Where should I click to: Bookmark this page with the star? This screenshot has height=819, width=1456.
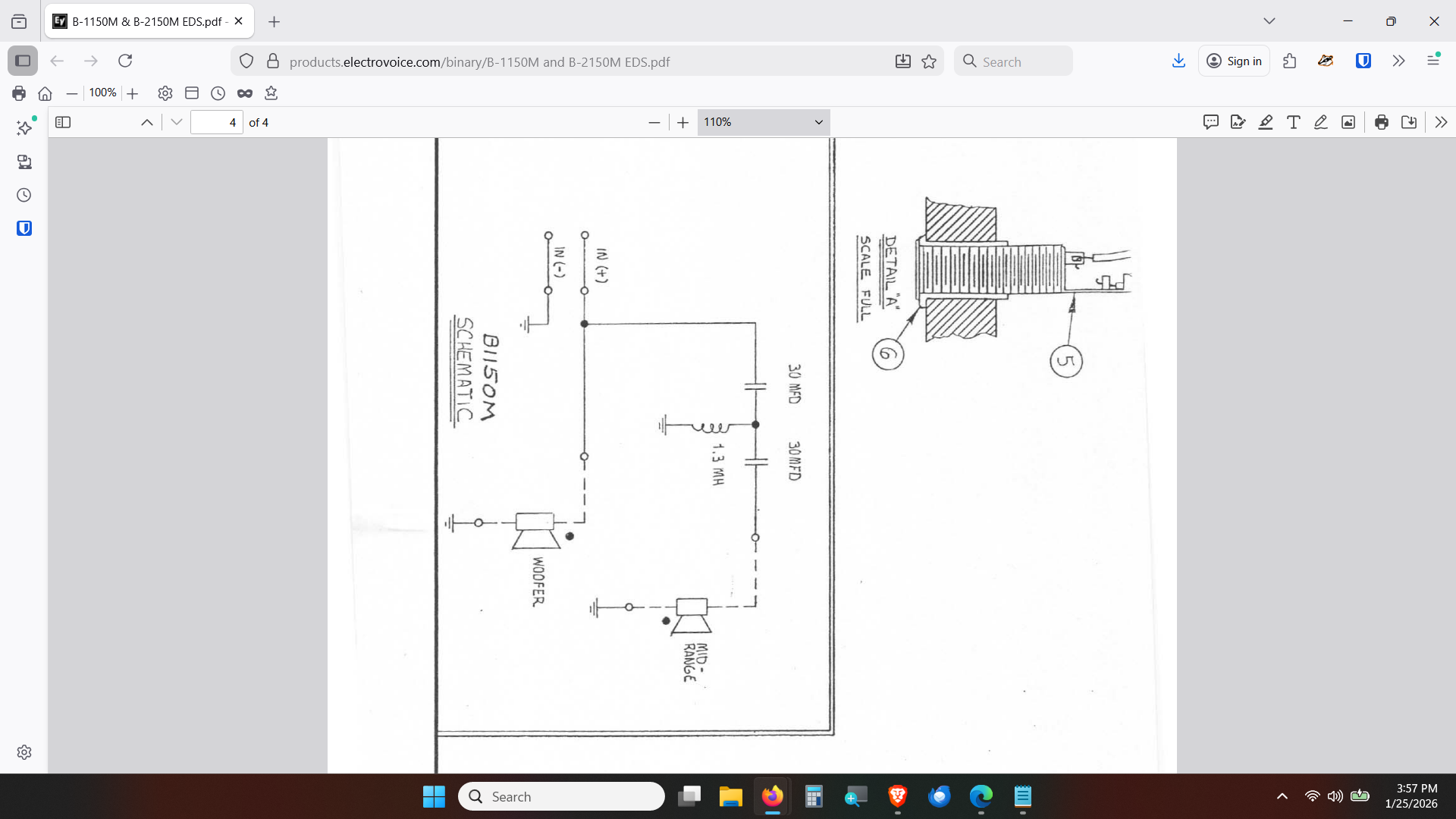[929, 61]
